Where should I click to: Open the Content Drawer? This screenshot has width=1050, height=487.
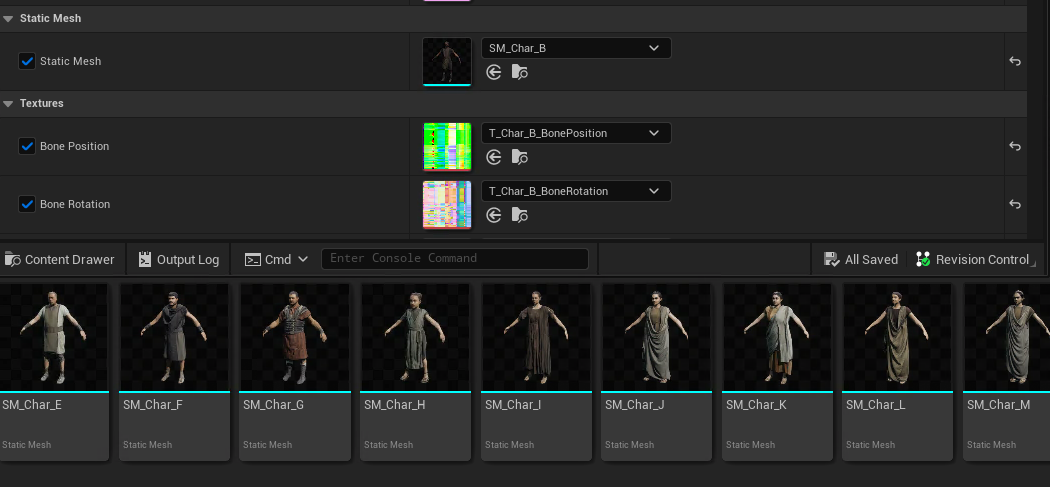tap(61, 259)
